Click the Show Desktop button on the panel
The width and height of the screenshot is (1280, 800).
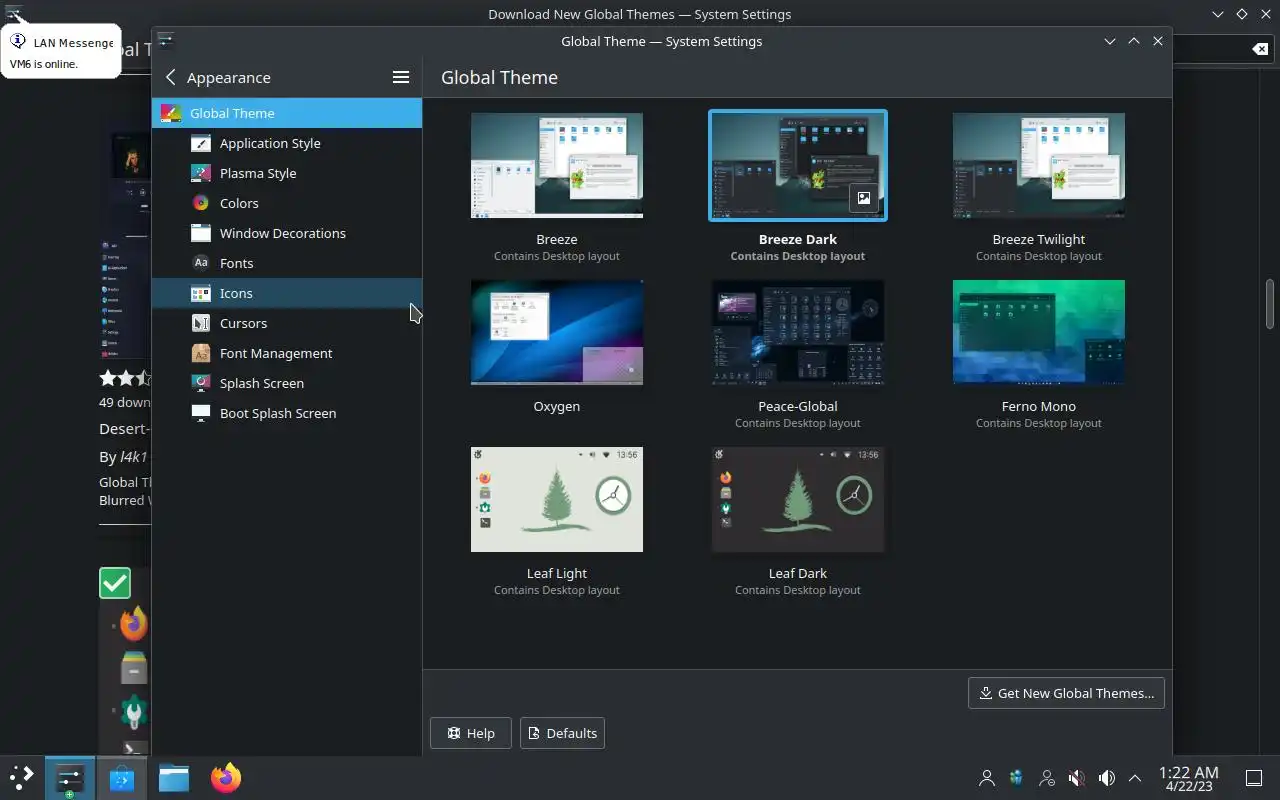pos(1253,778)
